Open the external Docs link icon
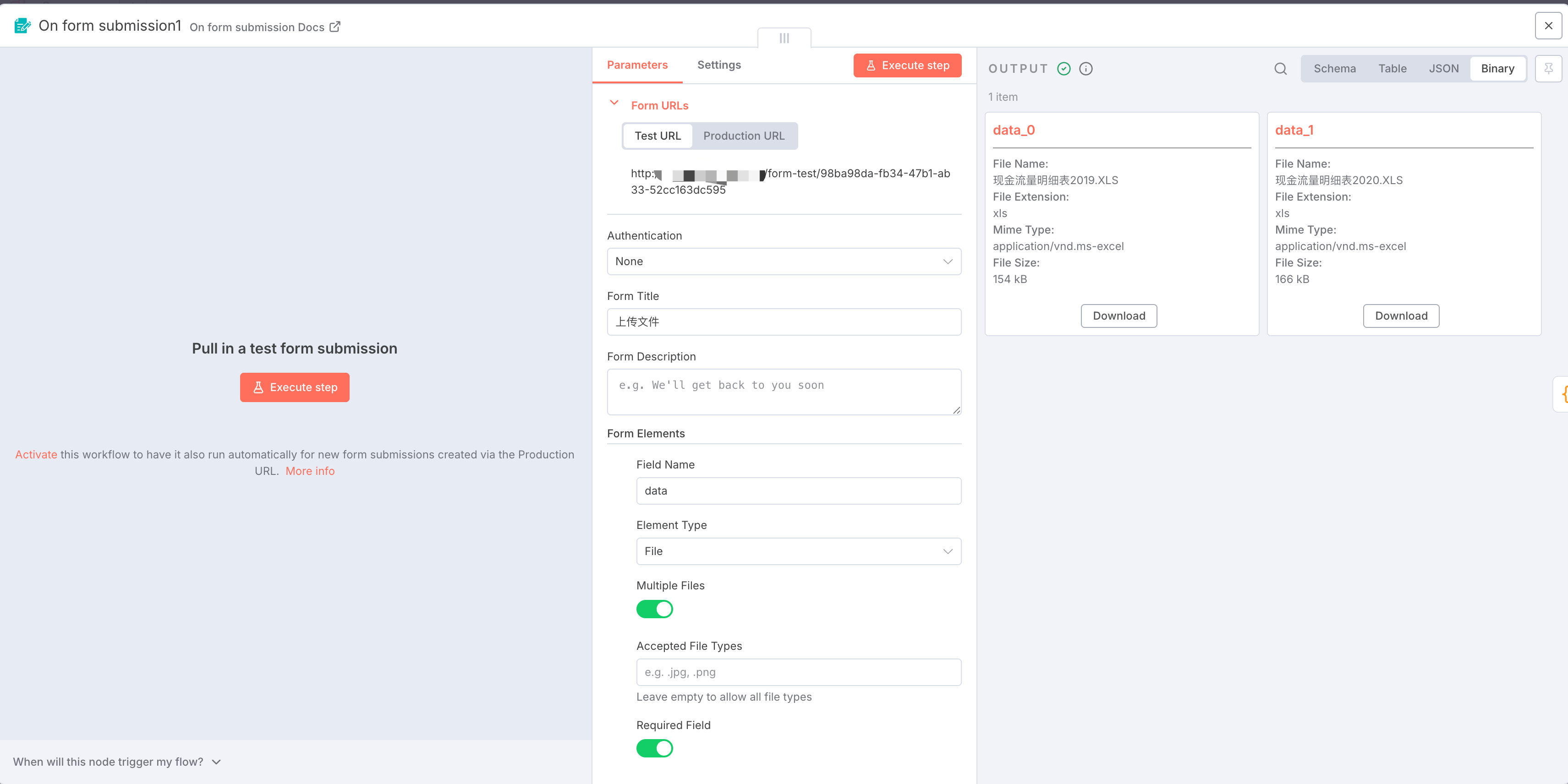1568x784 pixels. tap(335, 27)
